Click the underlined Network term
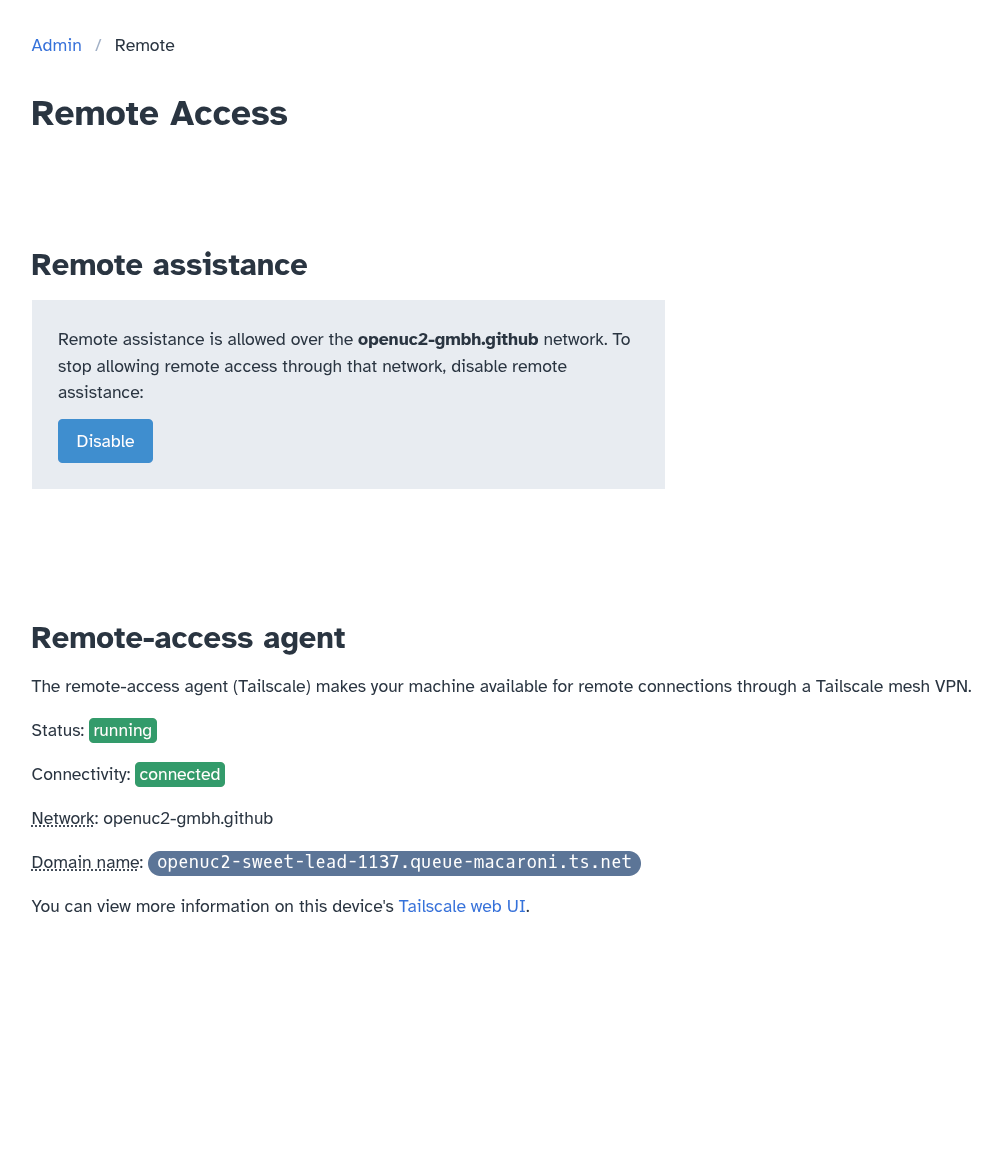This screenshot has width=1001, height=1158. click(x=62, y=818)
